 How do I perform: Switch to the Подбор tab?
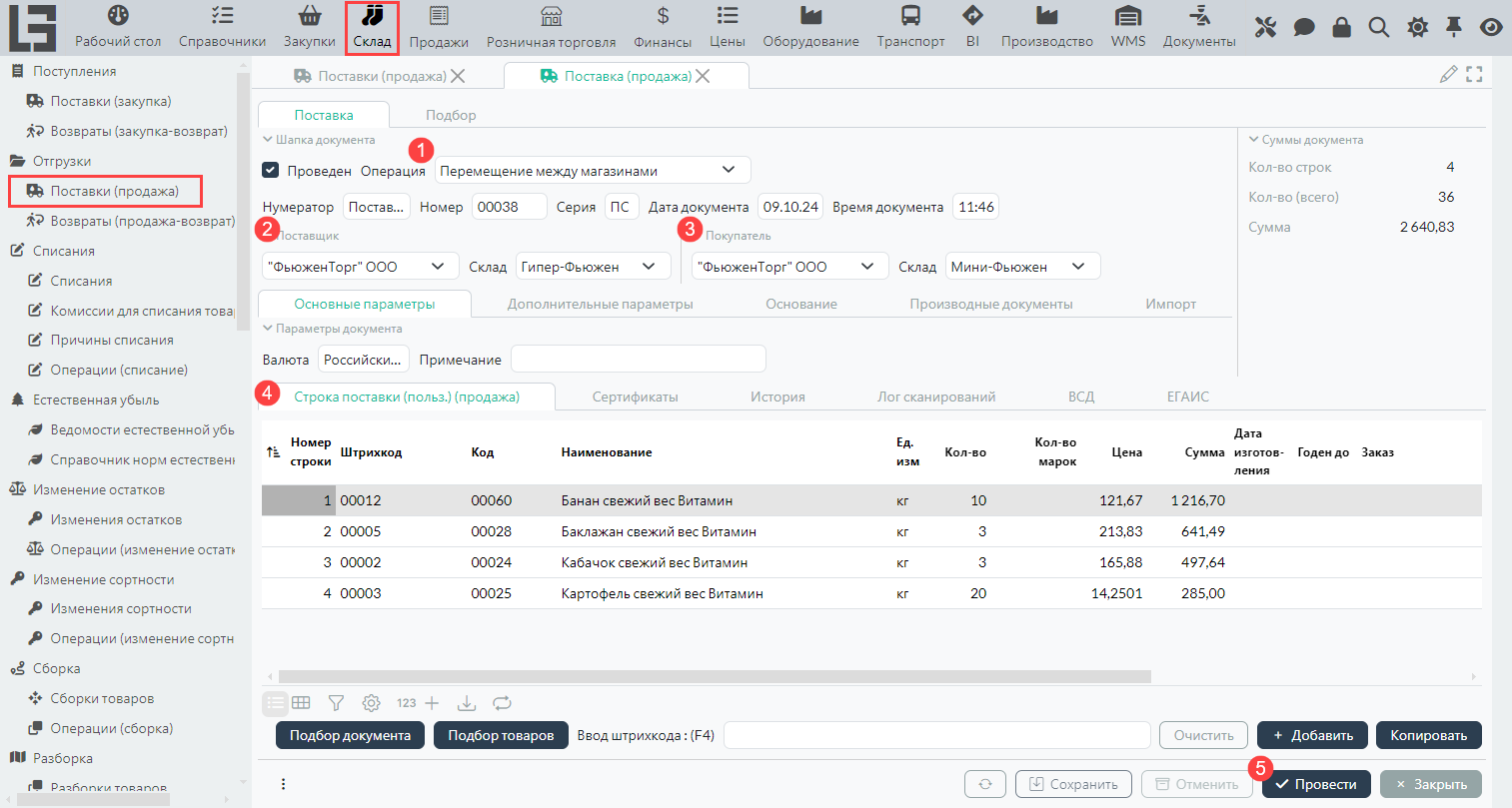click(x=451, y=115)
